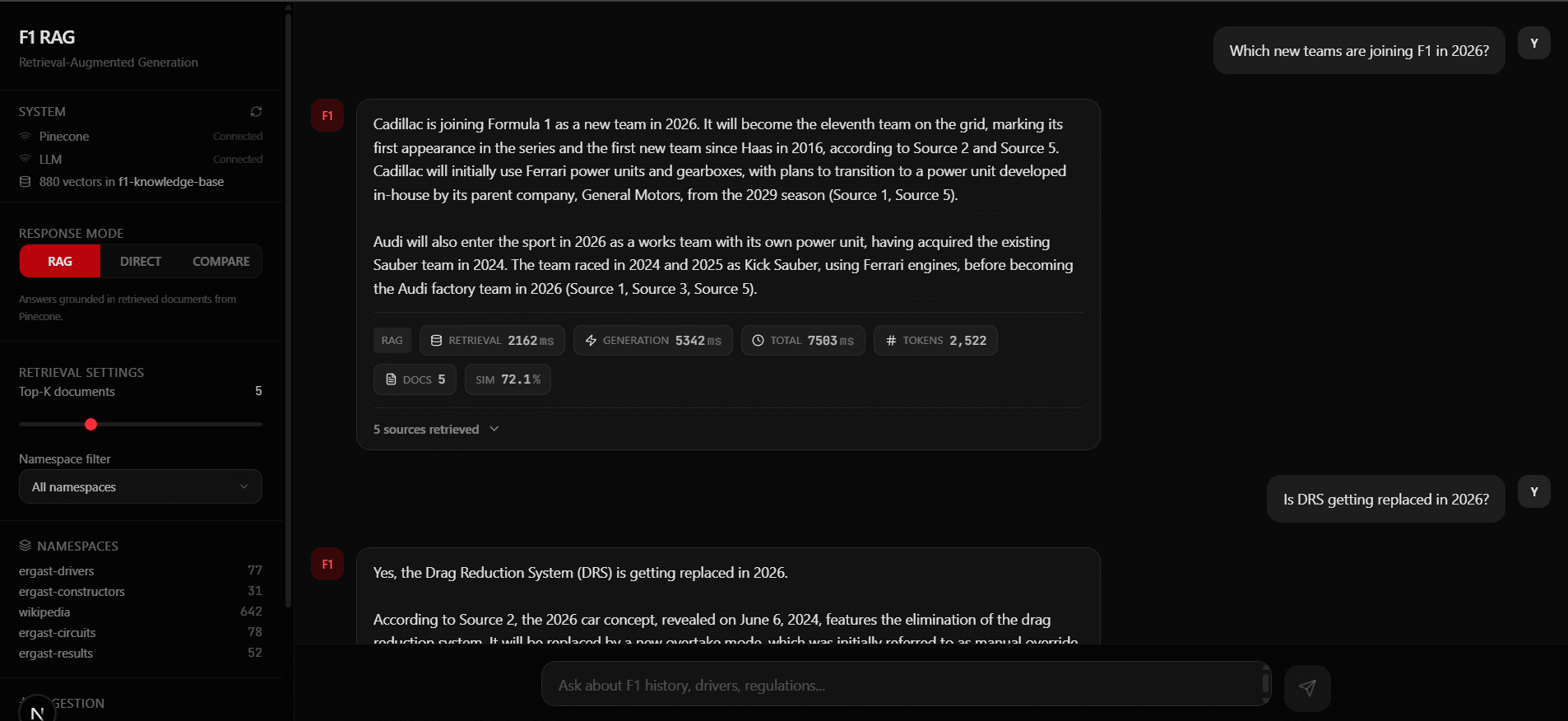1568x721 pixels.
Task: Select the wikipedia namespace entry
Action: click(141, 612)
